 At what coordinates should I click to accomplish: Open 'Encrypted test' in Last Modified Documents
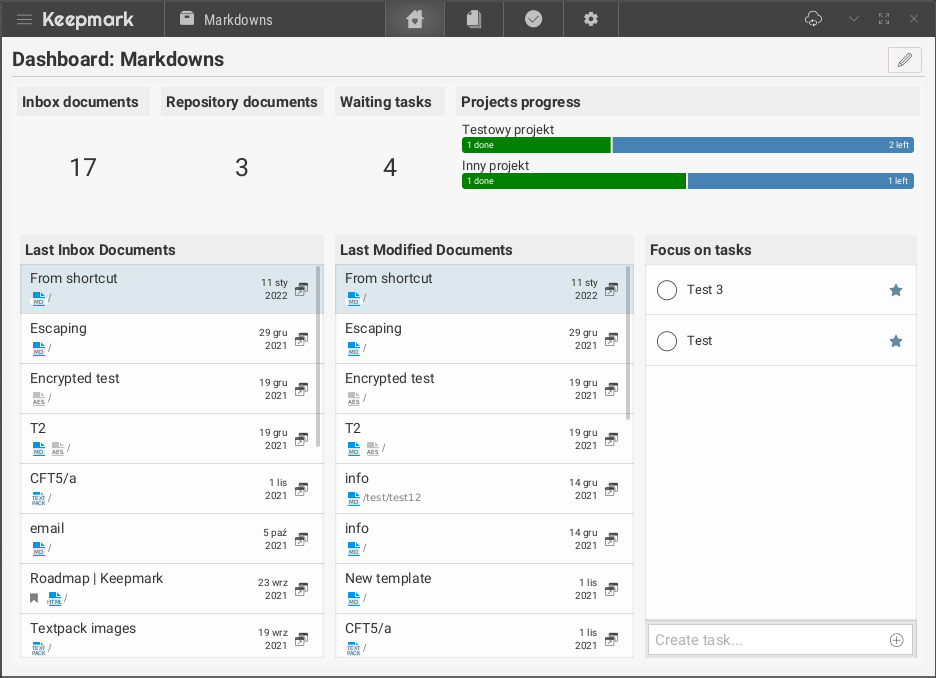(390, 379)
